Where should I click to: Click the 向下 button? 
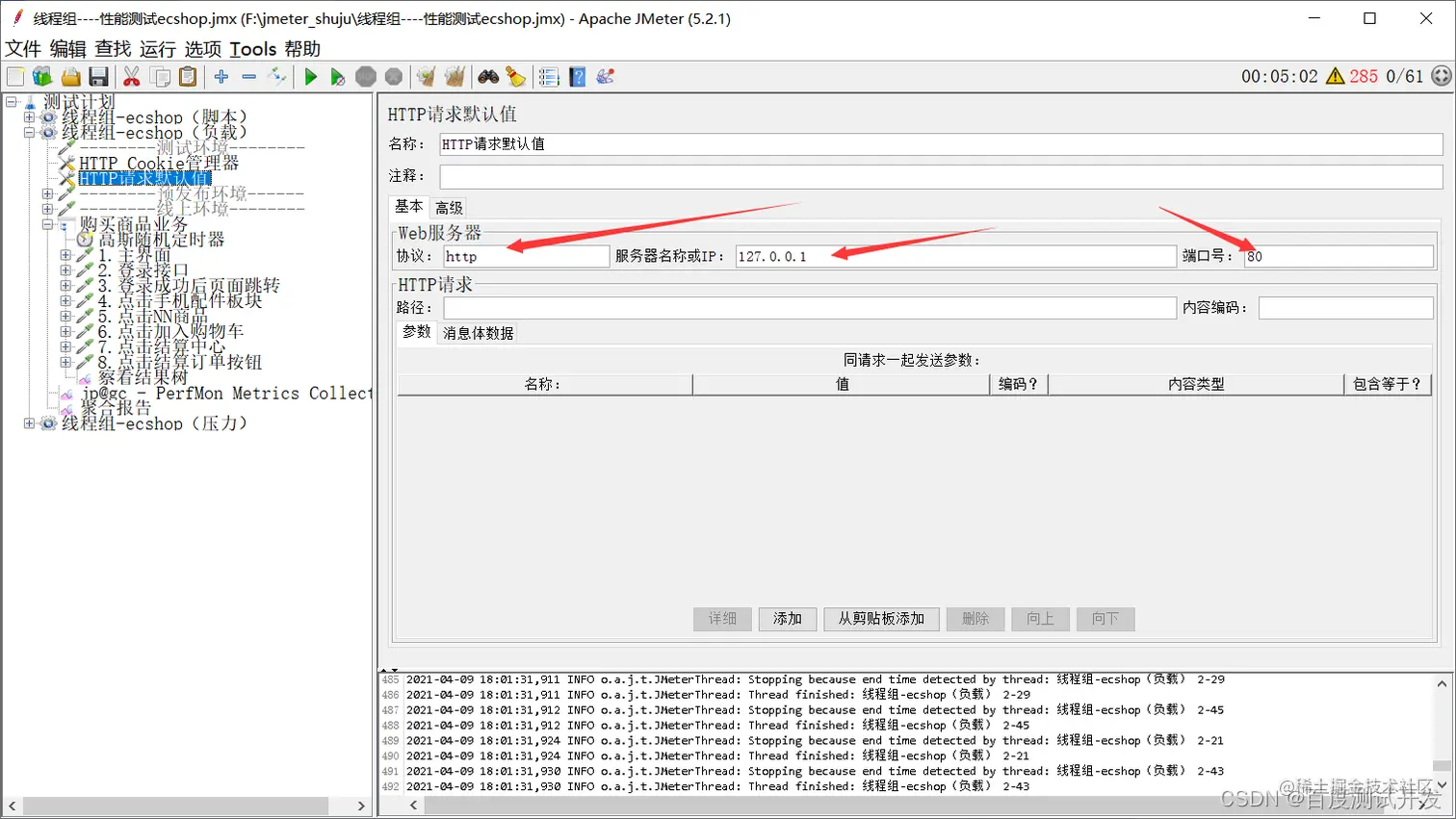[1105, 619]
